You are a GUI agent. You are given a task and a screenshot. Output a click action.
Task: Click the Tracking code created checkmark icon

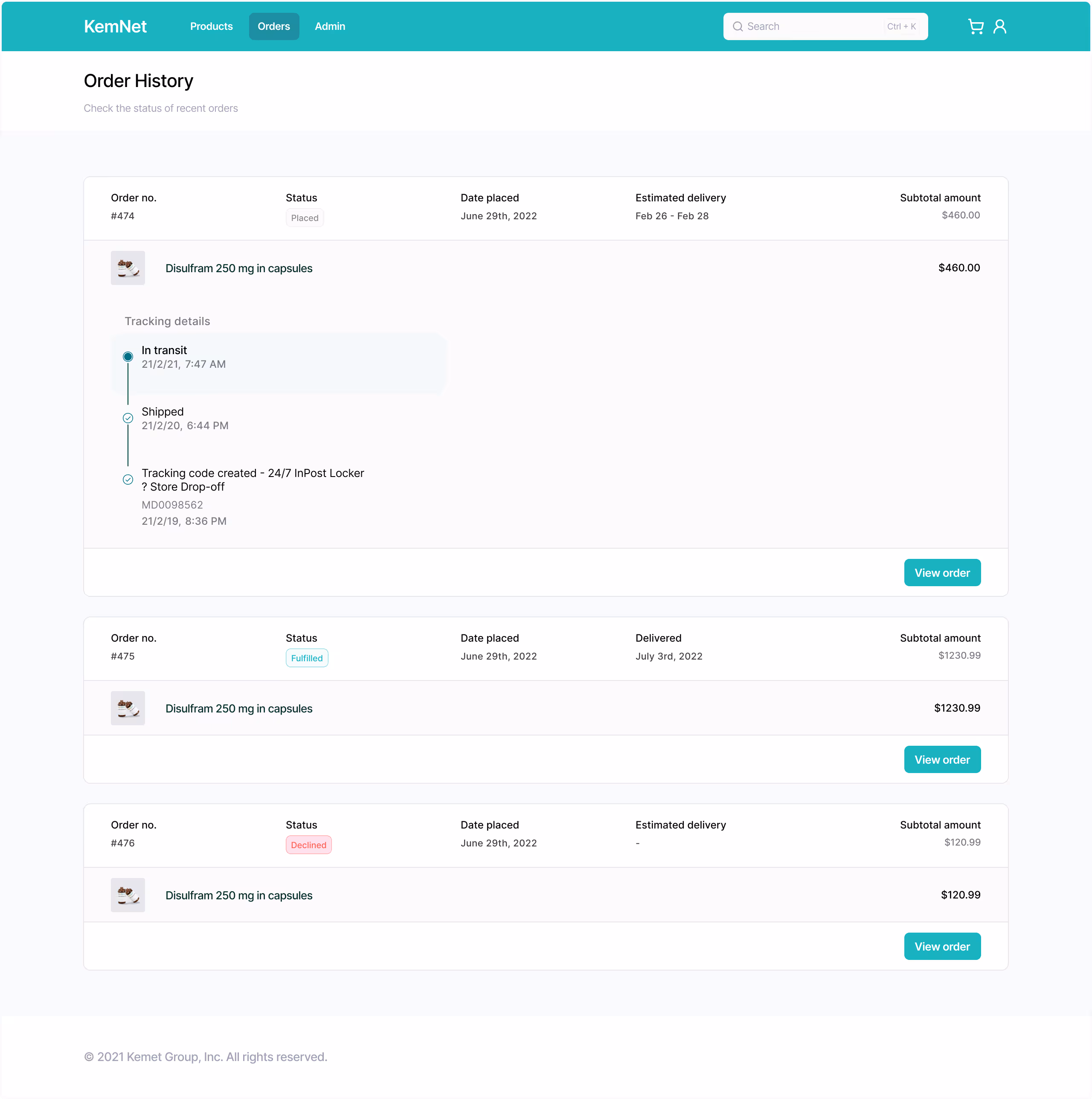tap(128, 480)
